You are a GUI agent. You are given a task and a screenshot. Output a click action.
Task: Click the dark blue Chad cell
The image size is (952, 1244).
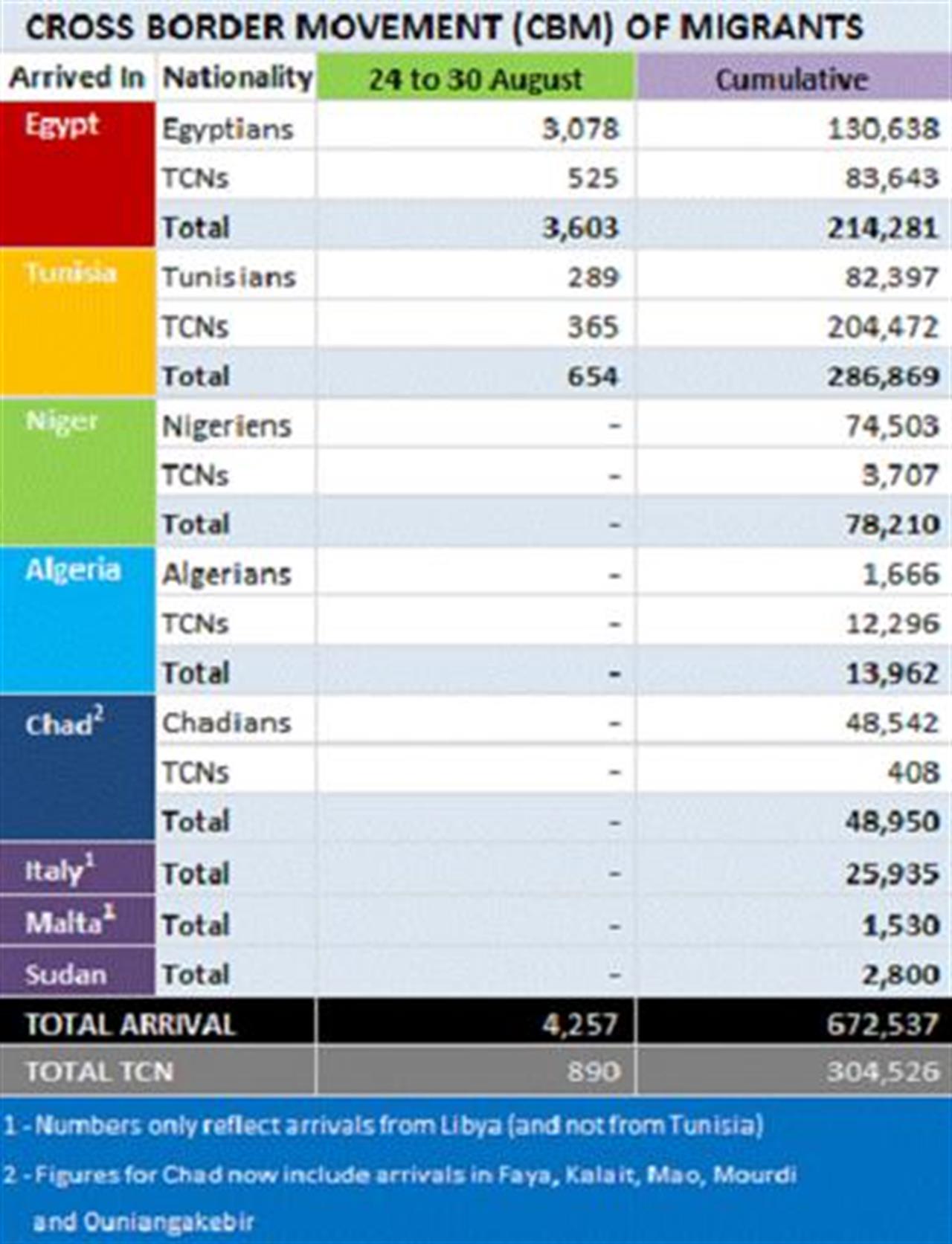[77, 767]
